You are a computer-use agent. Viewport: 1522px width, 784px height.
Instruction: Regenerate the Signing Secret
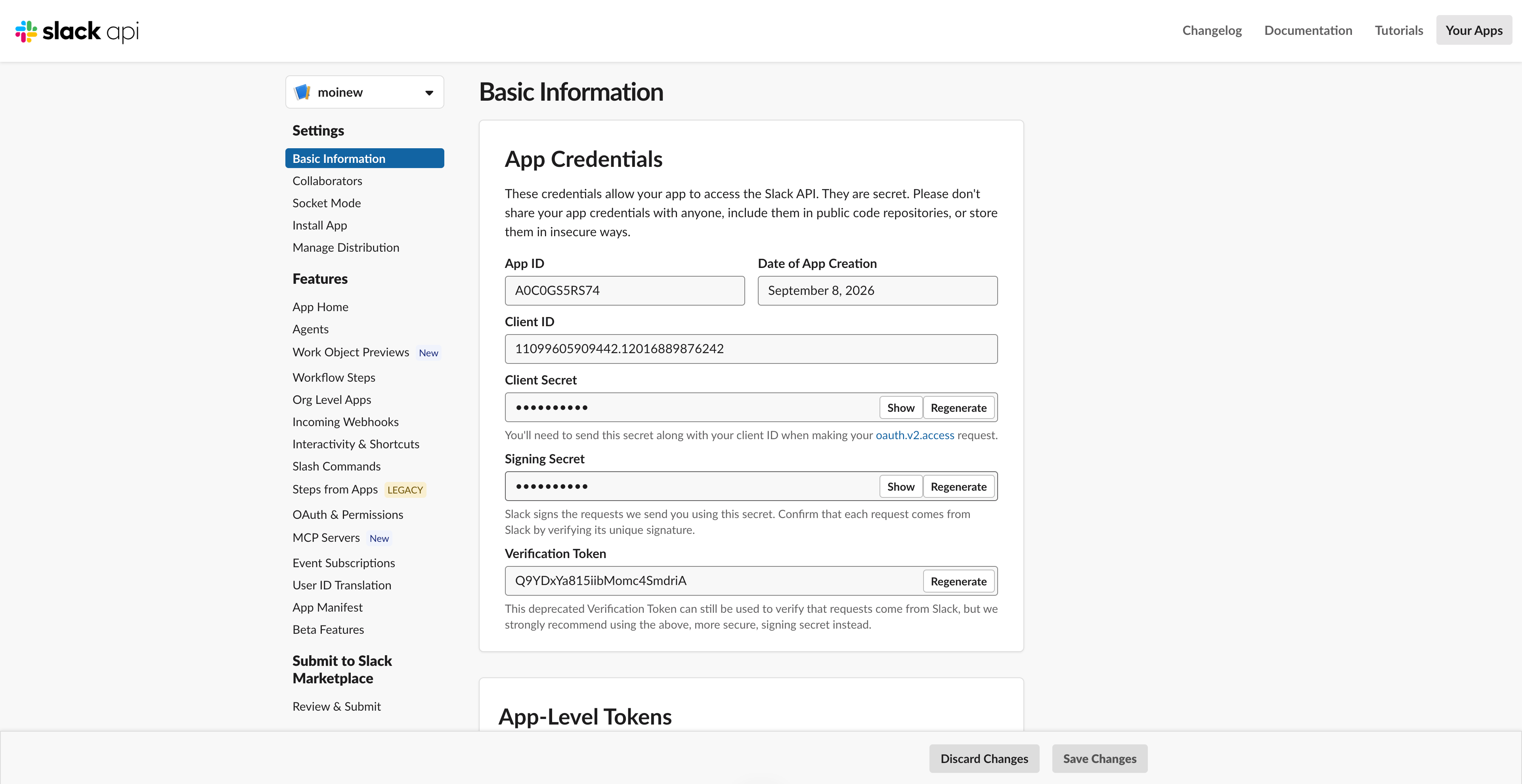tap(958, 487)
